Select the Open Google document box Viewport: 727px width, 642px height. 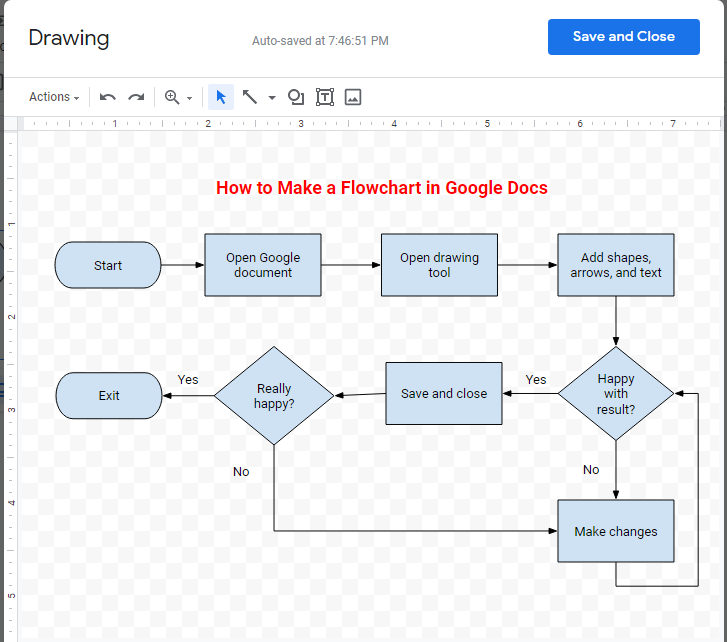pyautogui.click(x=263, y=265)
